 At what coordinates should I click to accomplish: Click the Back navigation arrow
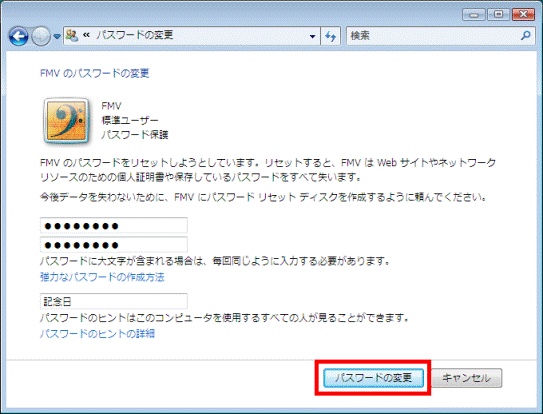click(x=19, y=36)
